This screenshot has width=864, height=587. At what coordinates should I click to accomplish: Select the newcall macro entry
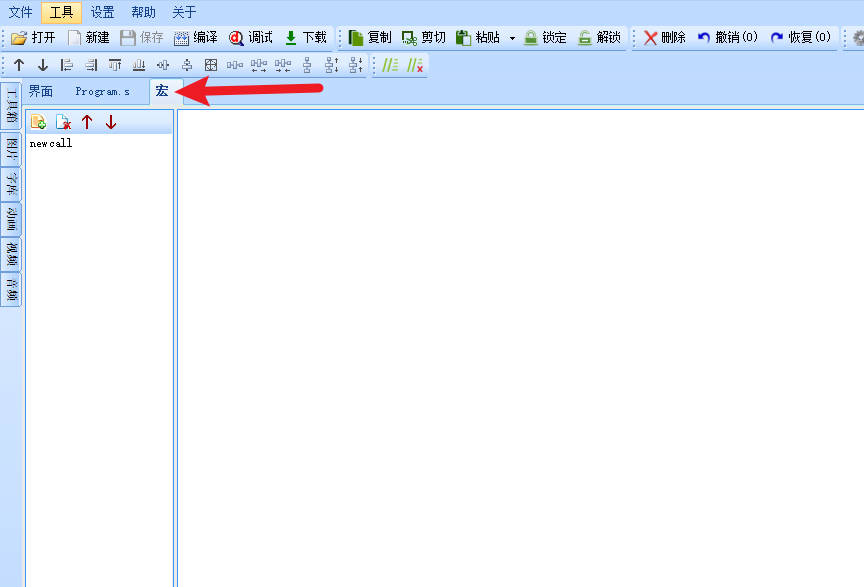[51, 143]
